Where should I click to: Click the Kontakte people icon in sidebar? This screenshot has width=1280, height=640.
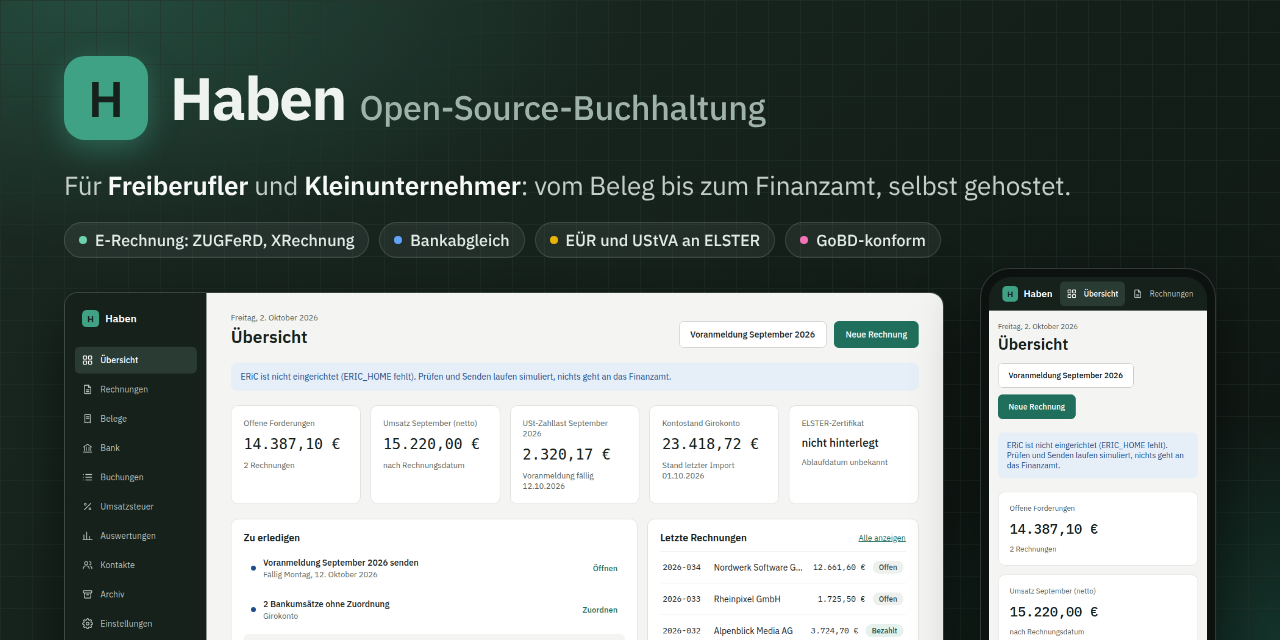pos(88,565)
